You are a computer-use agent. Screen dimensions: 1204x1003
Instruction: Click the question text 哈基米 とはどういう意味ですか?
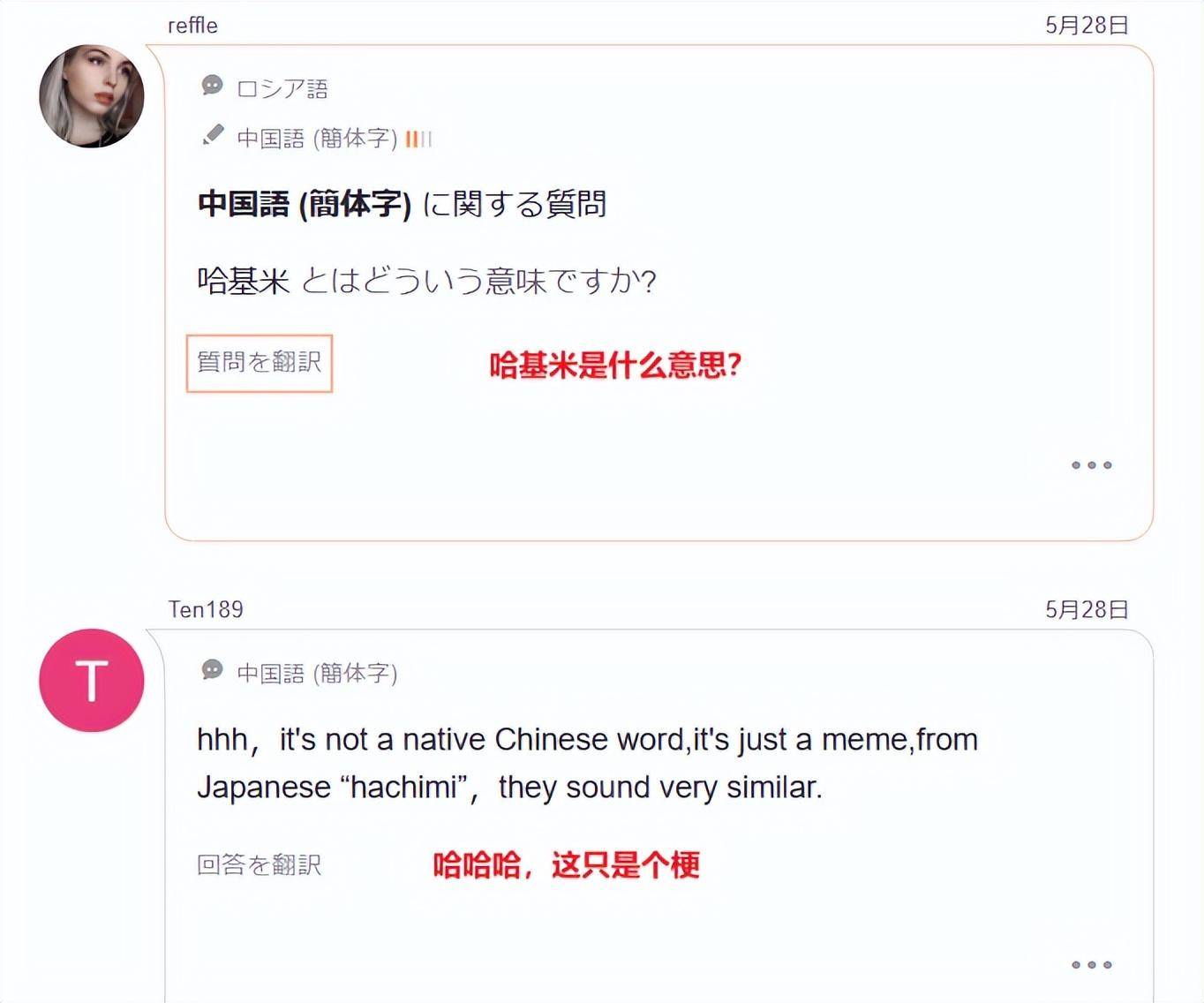point(427,281)
